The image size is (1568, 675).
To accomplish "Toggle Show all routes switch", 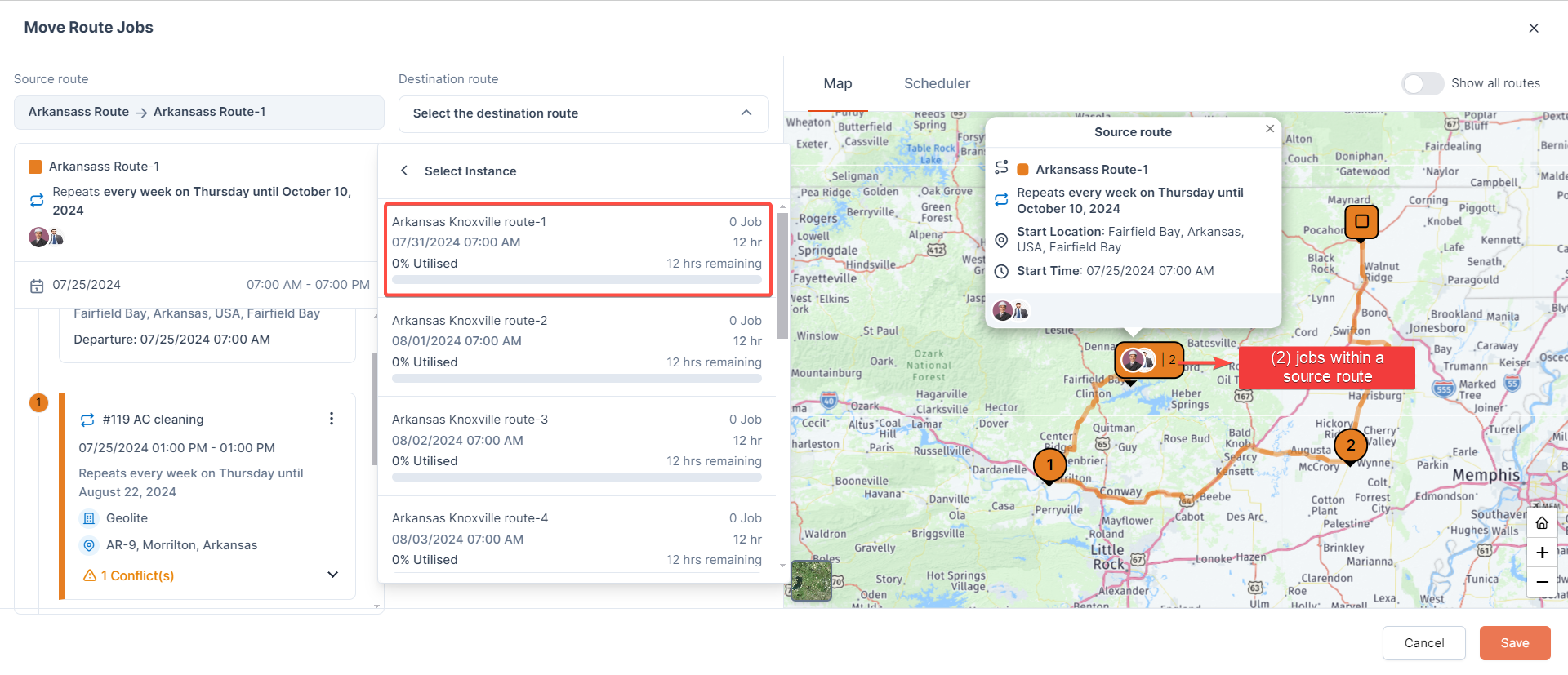I will point(1423,83).
